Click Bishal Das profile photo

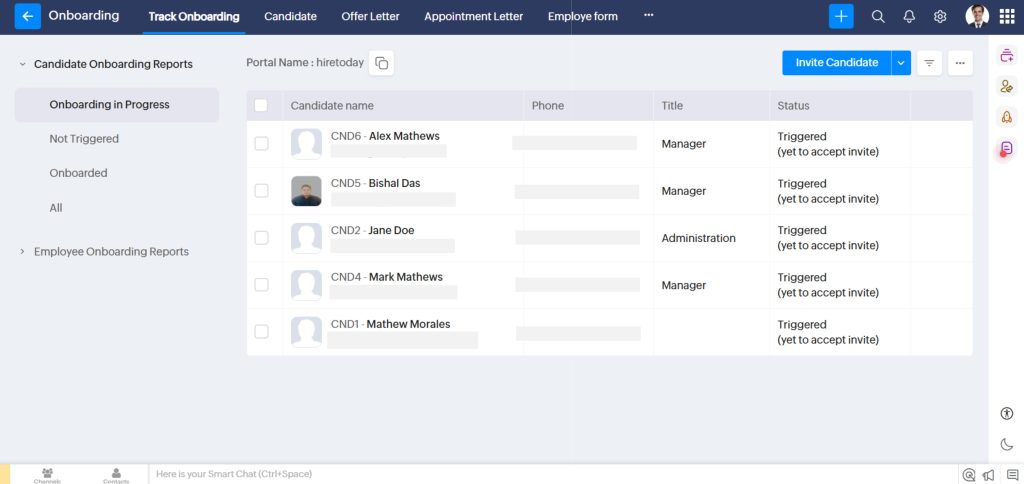[306, 191]
